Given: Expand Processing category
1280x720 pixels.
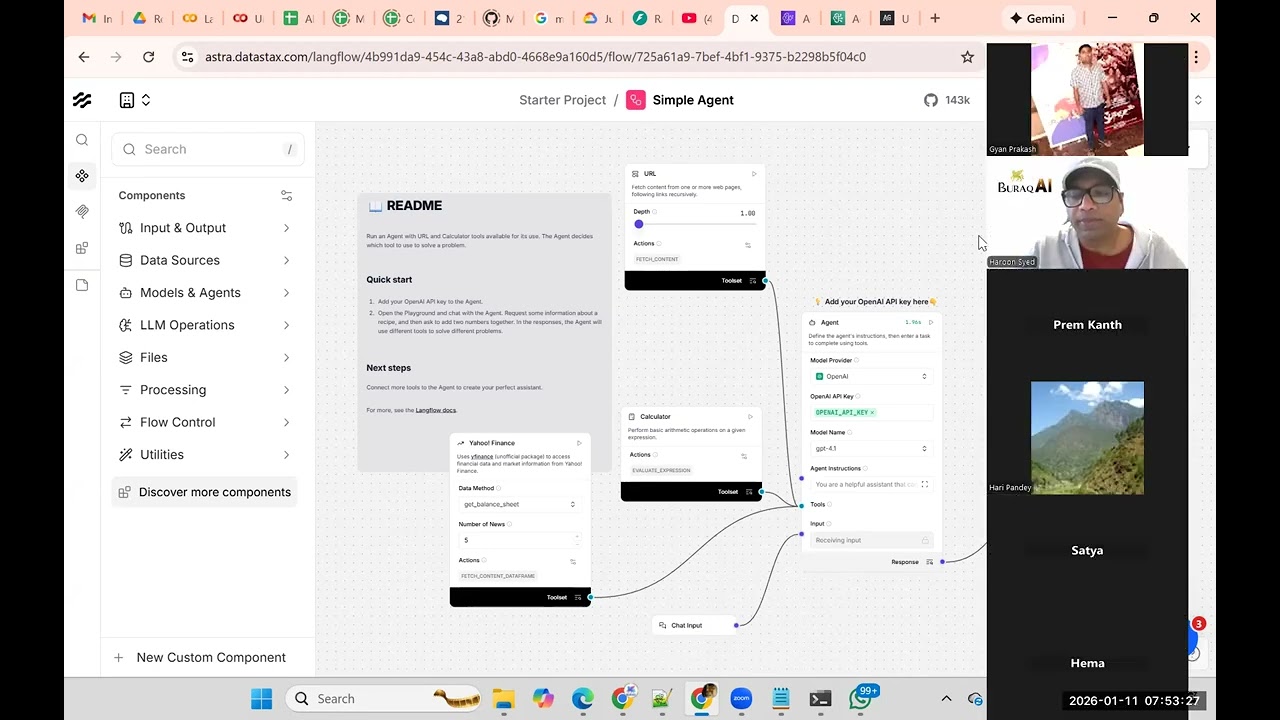Looking at the screenshot, I should click(205, 390).
